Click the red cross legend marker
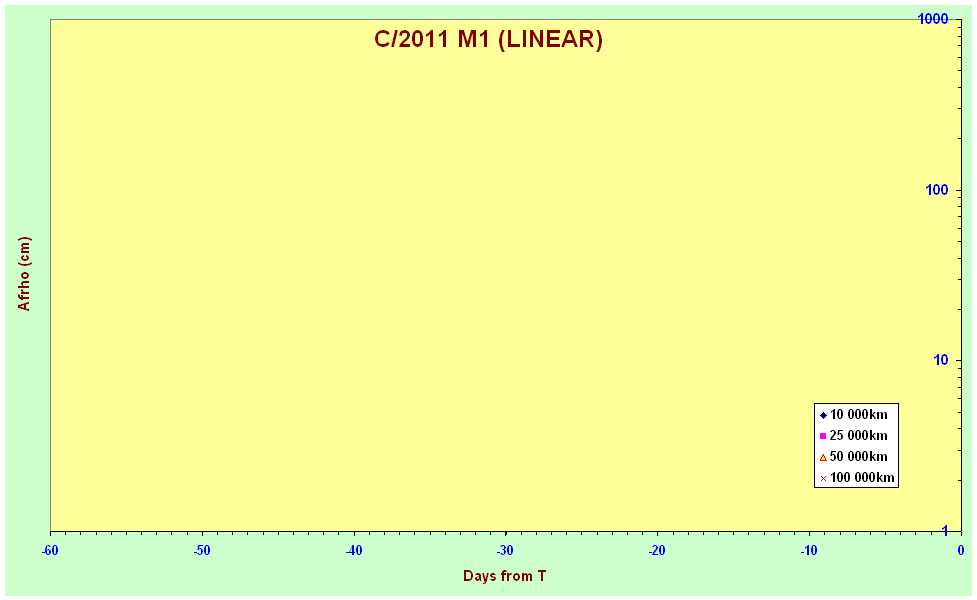The width and height of the screenshot is (977, 600). tap(823, 479)
